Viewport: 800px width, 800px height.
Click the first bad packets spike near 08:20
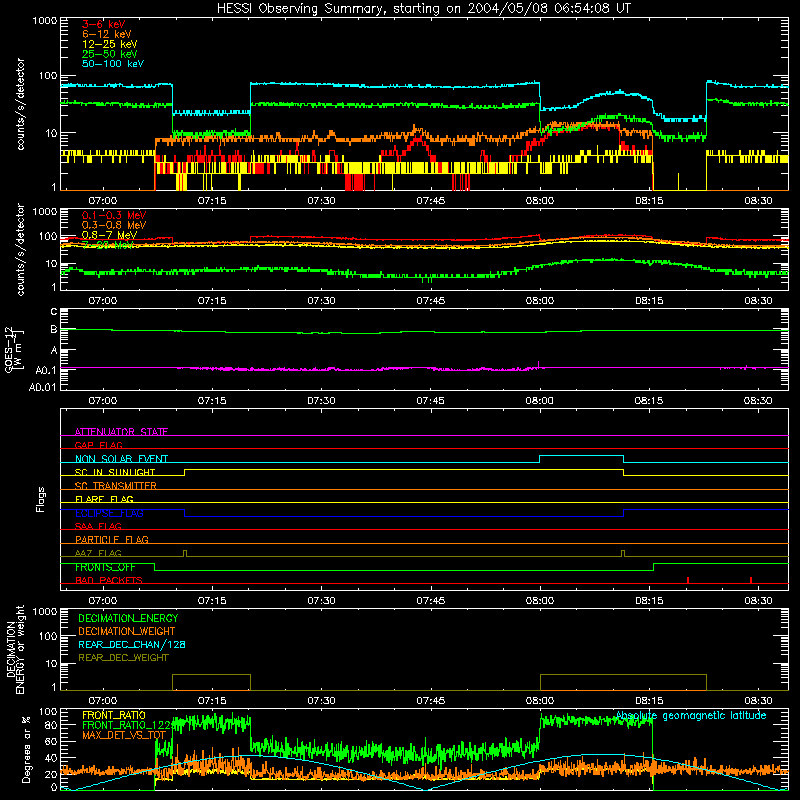coord(688,580)
